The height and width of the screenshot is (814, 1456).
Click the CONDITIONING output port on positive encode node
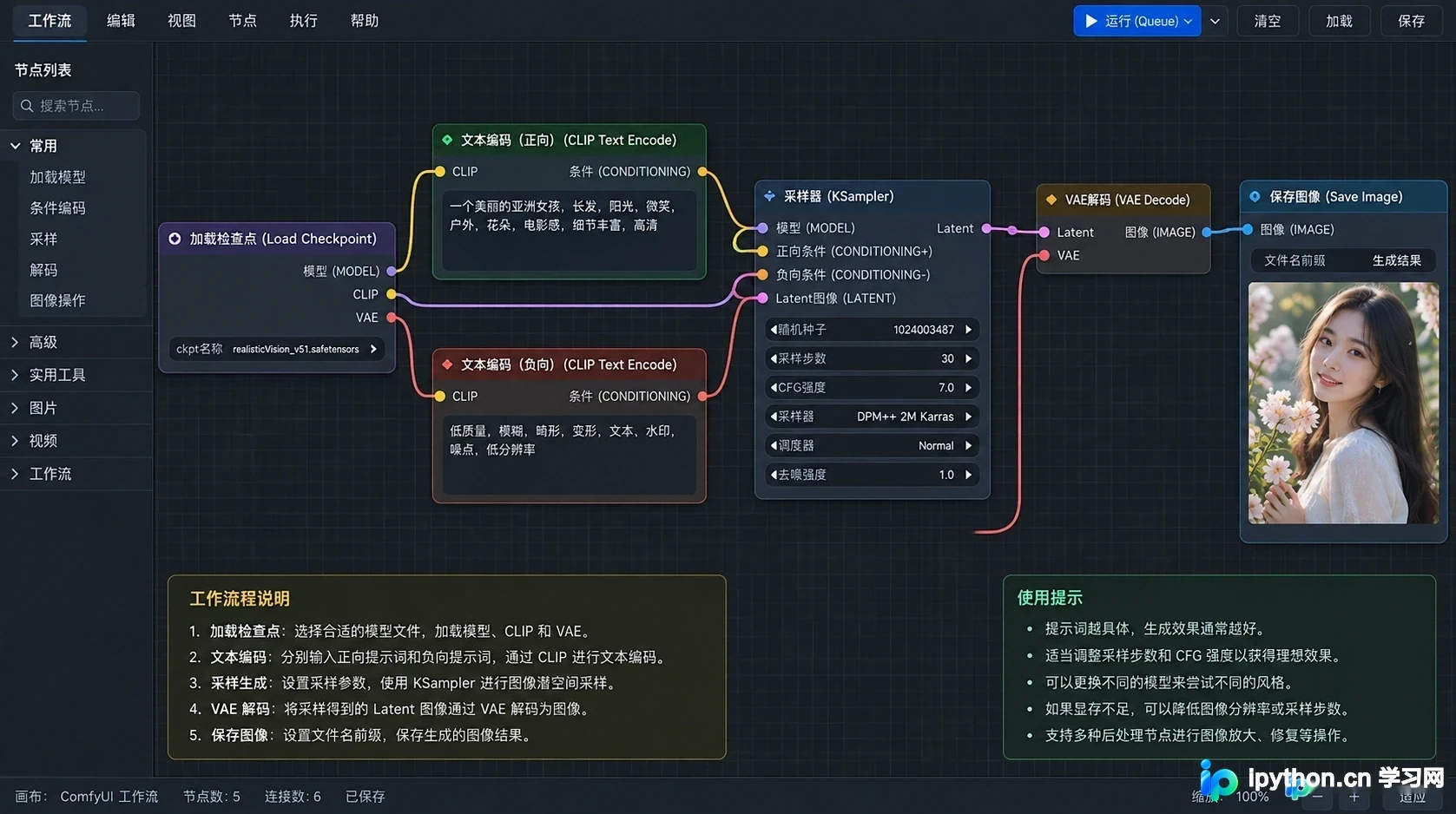tap(702, 172)
